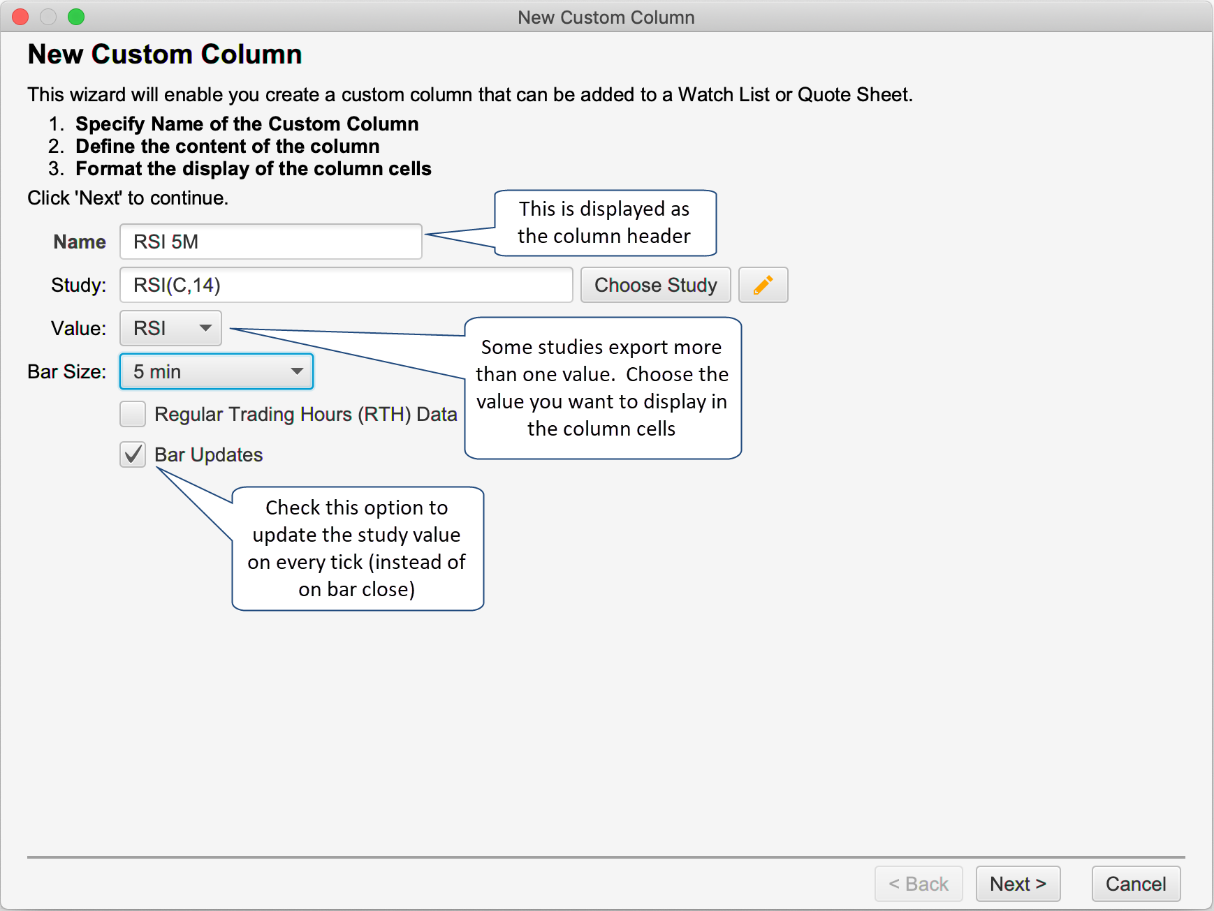Cancel the New Custom Column wizard
1214x911 pixels.
[1135, 884]
